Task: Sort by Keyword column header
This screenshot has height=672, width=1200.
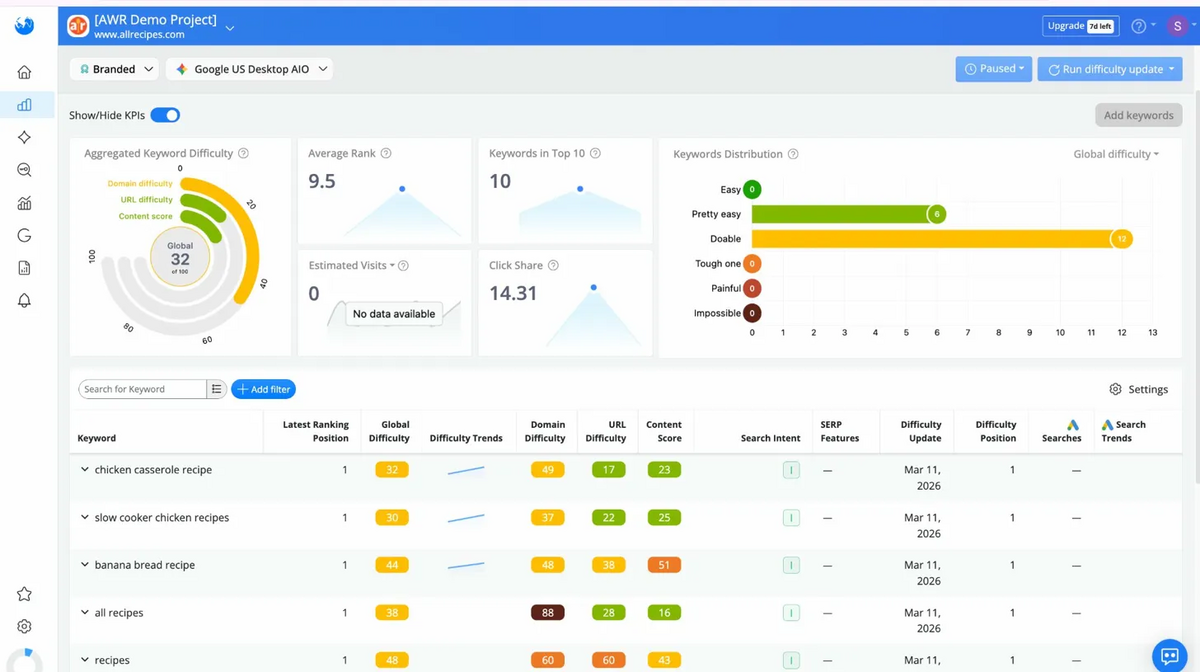Action: (97, 438)
